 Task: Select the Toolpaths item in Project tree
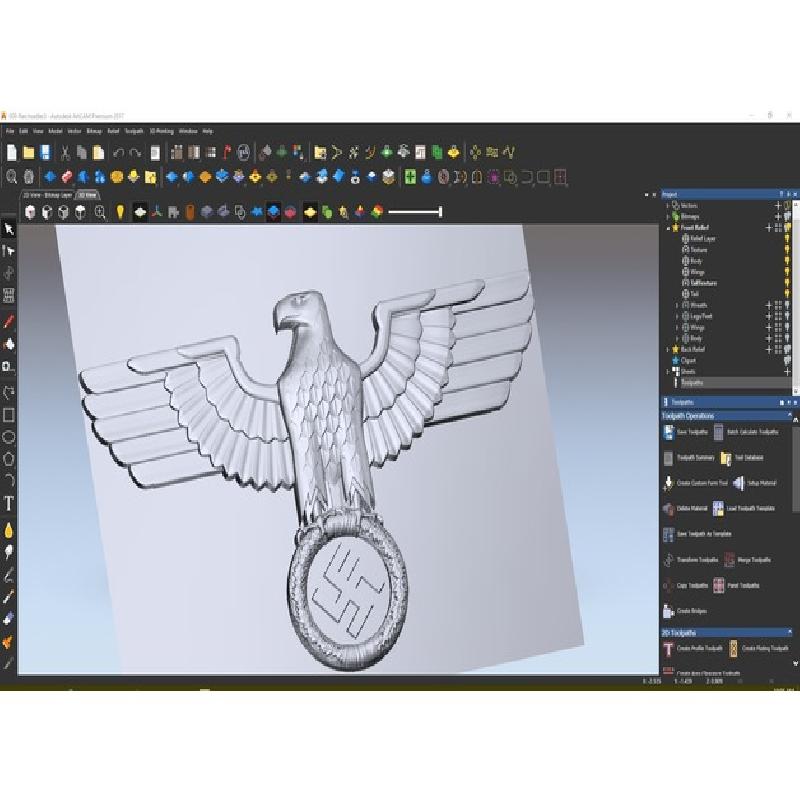pyautogui.click(x=692, y=383)
